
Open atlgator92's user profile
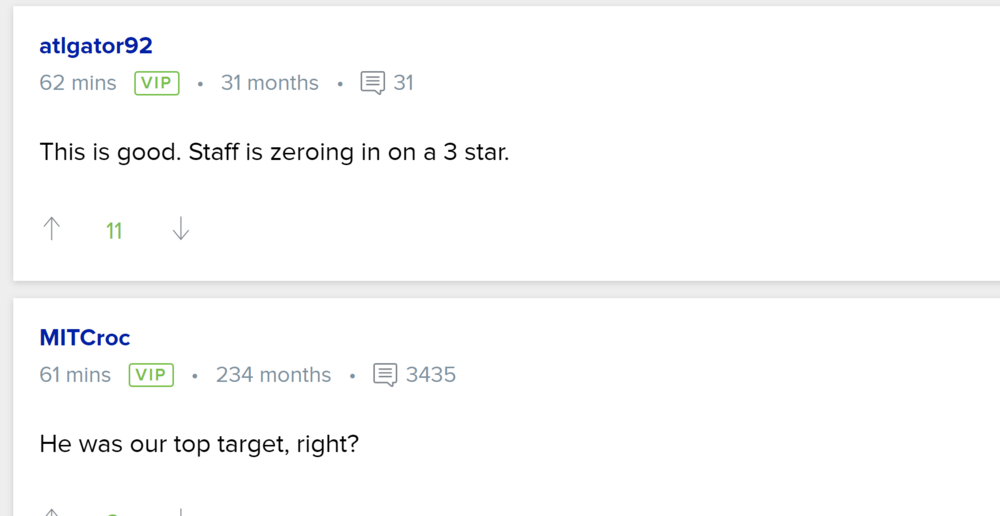pos(96,46)
